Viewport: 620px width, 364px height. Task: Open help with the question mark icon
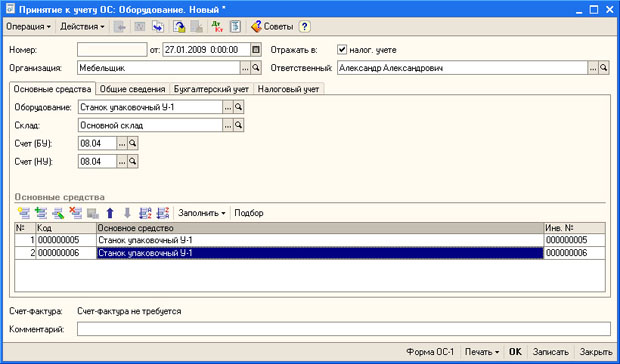coord(304,26)
